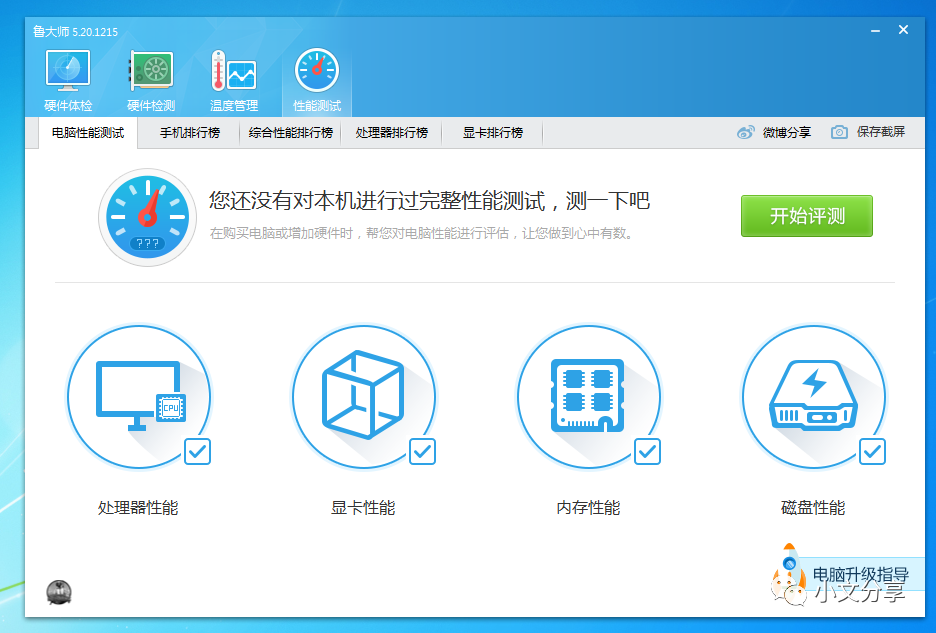Click the 鲁大师 5.20.1215 title text
Screen dimensions: 936x633
click(75, 32)
